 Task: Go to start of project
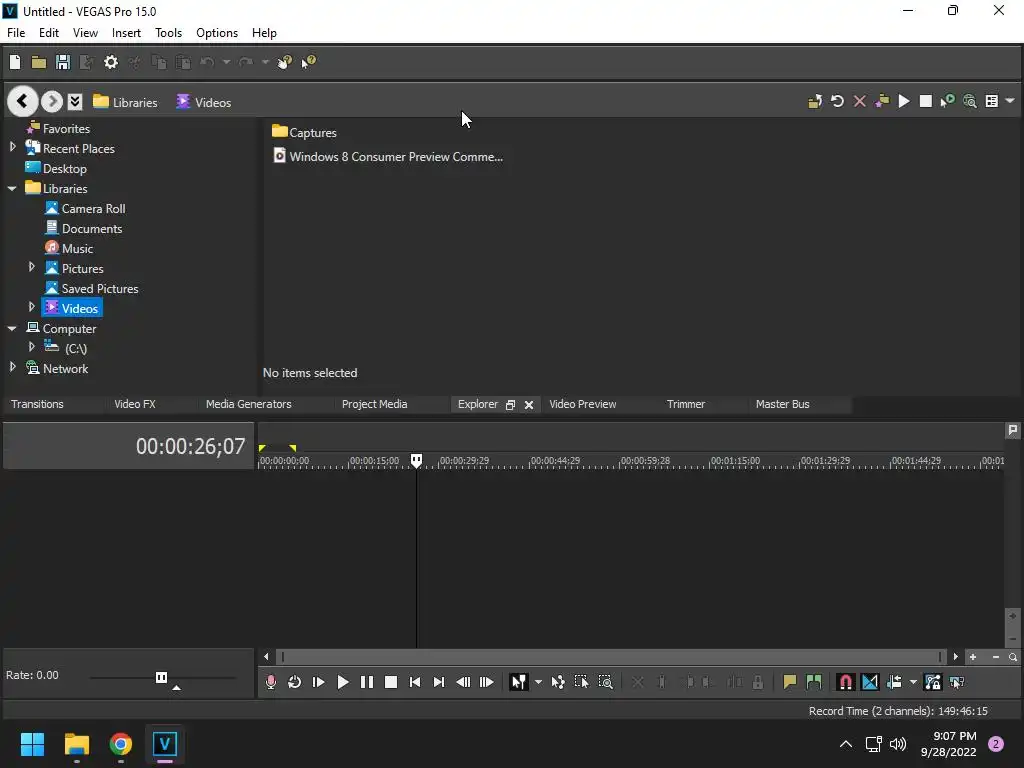pos(415,682)
